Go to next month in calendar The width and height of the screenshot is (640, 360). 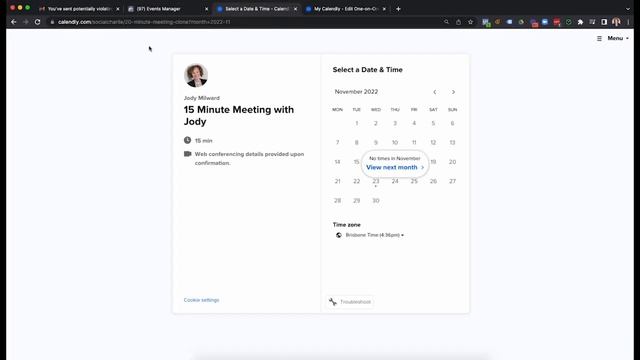(453, 92)
